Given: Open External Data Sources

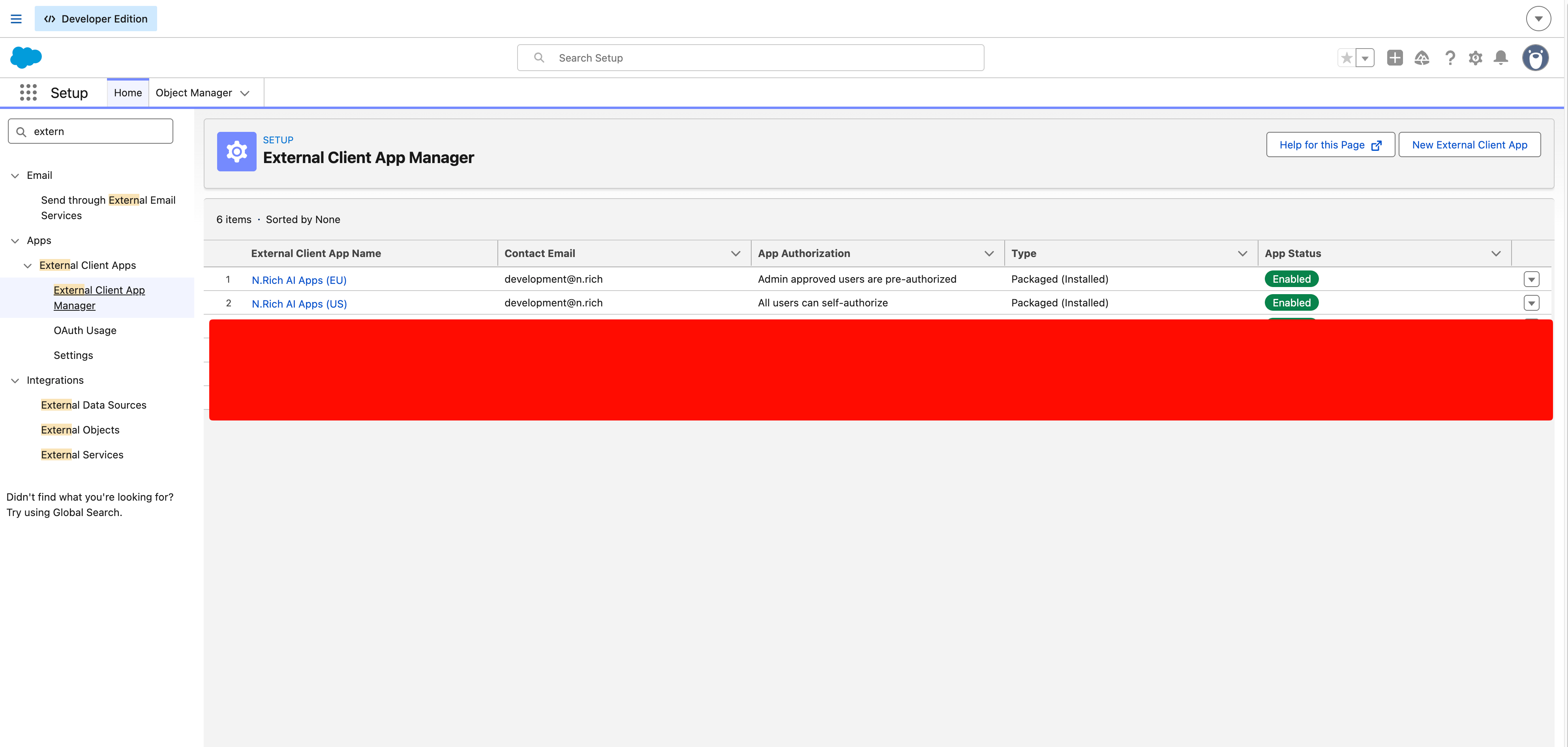Looking at the screenshot, I should (x=94, y=405).
